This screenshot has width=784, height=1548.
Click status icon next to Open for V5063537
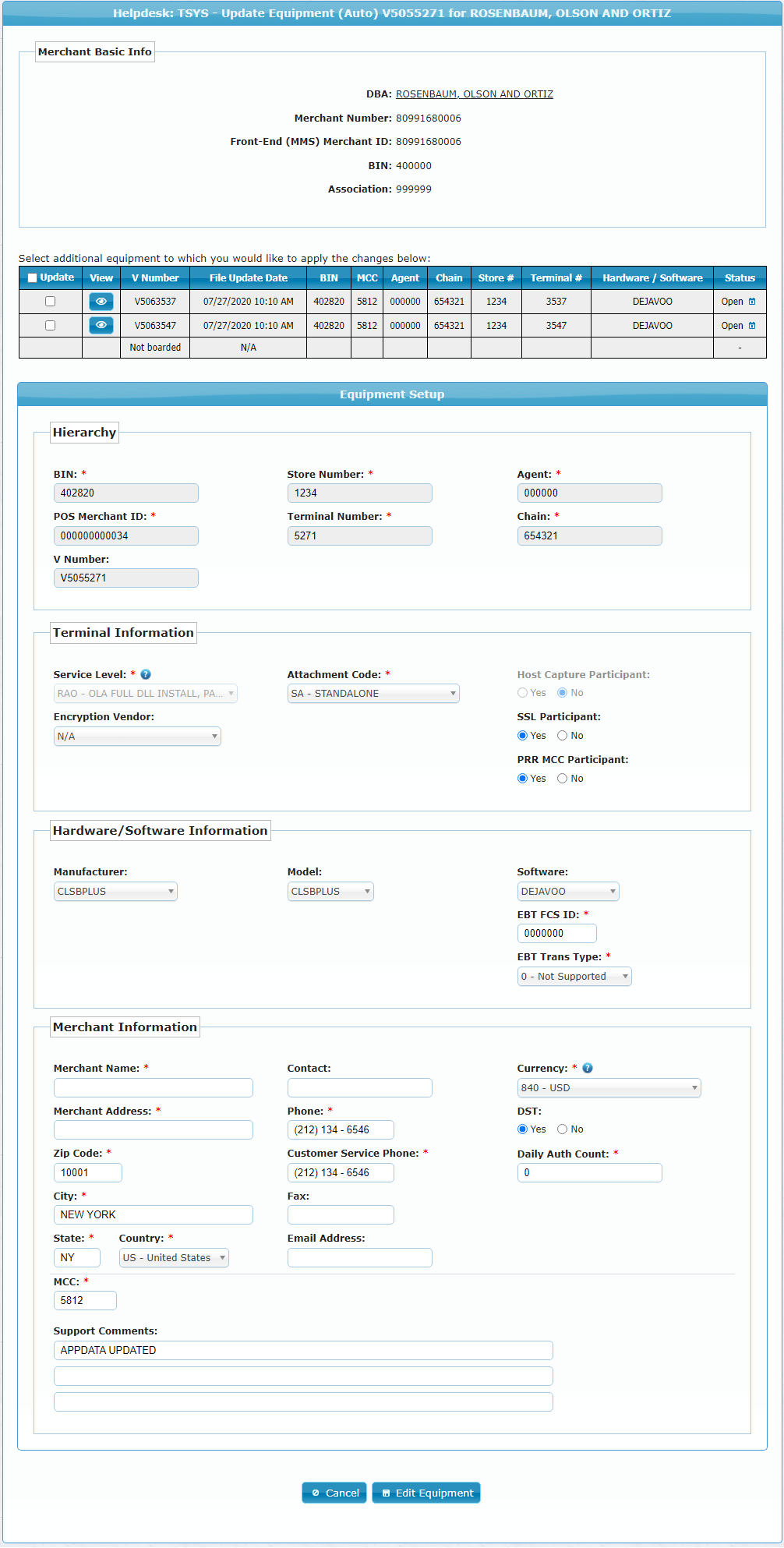point(752,302)
